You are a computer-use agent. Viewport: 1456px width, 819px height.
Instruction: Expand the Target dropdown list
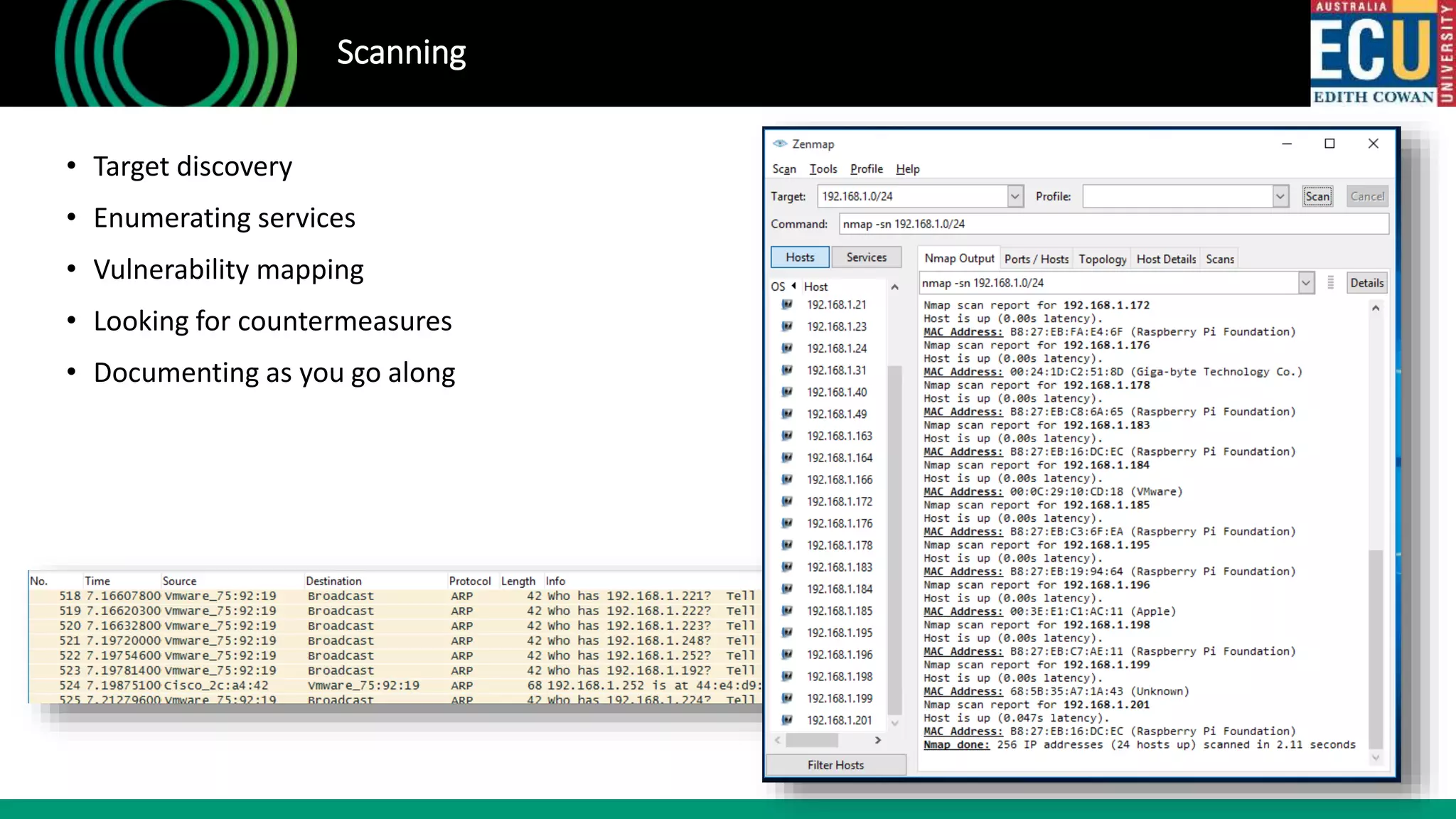click(1015, 196)
